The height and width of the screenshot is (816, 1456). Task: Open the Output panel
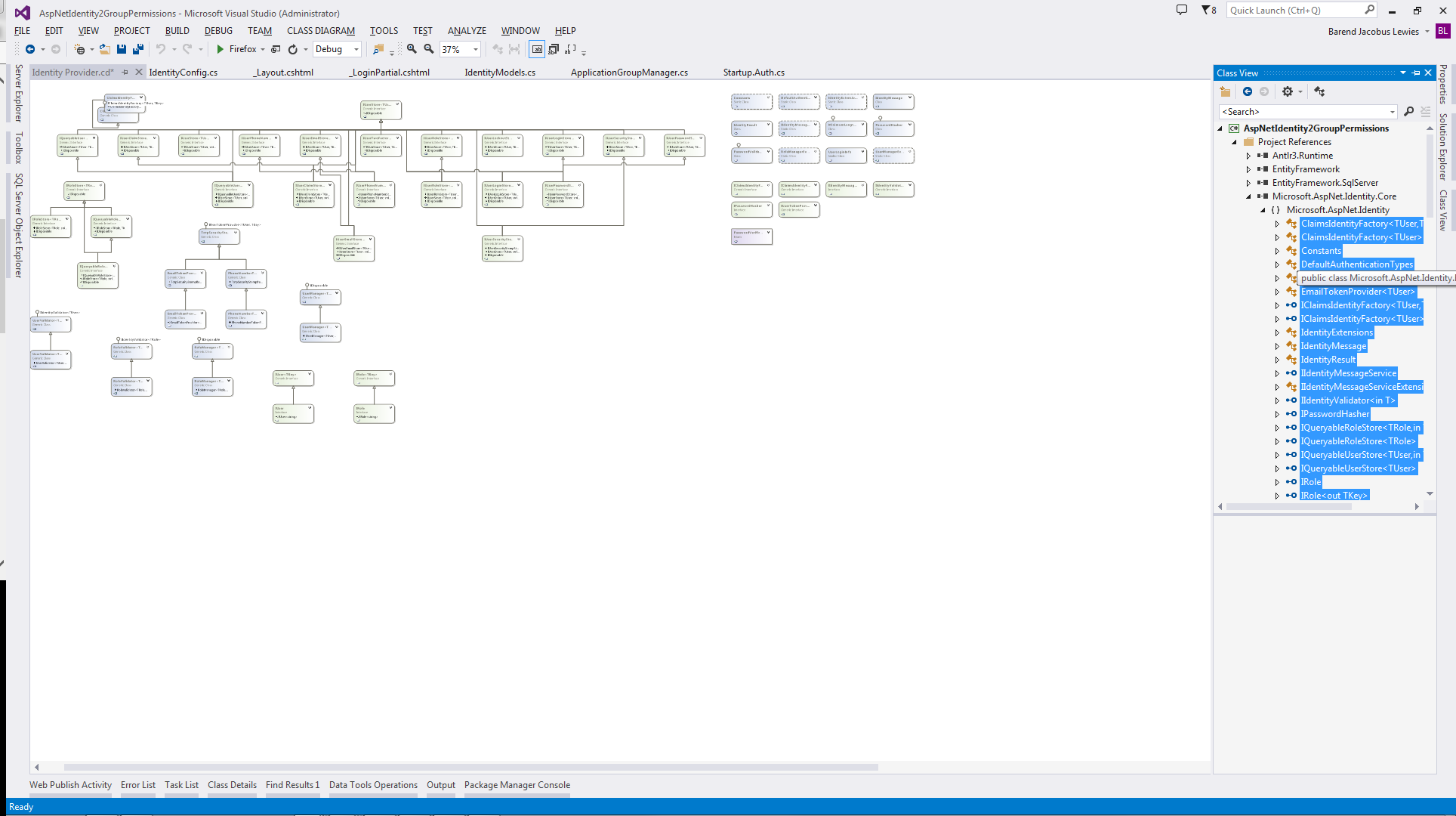tap(441, 785)
